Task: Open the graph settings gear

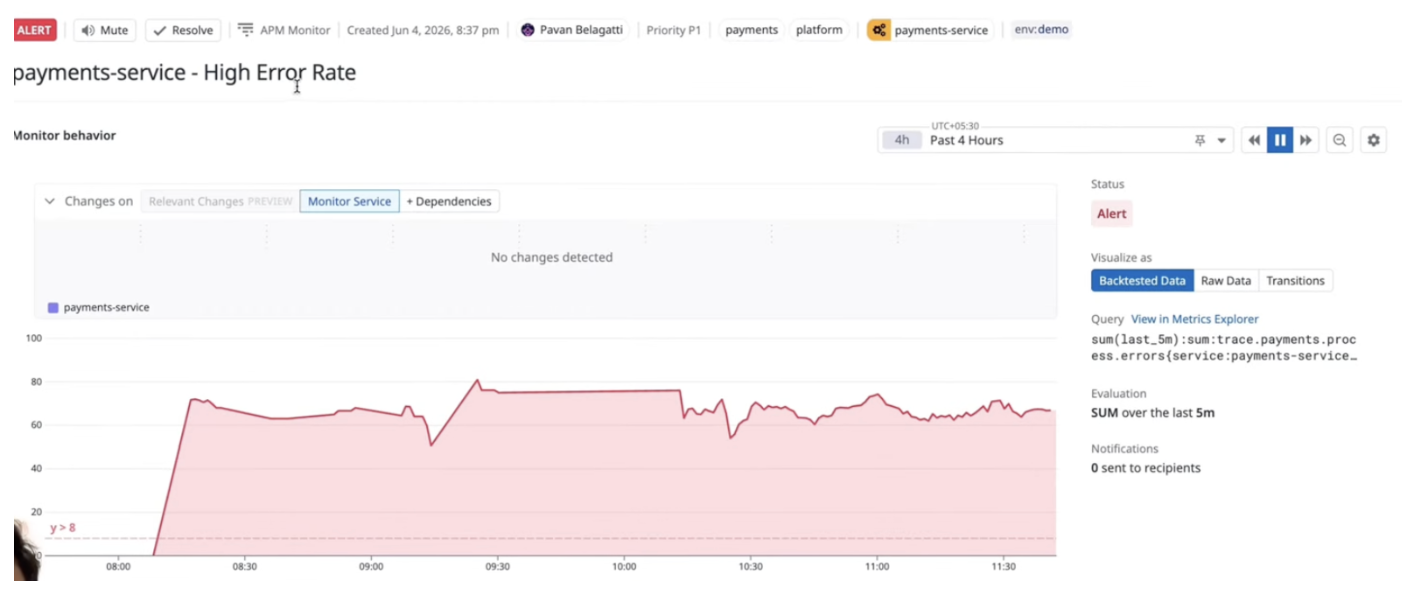Action: (1374, 140)
